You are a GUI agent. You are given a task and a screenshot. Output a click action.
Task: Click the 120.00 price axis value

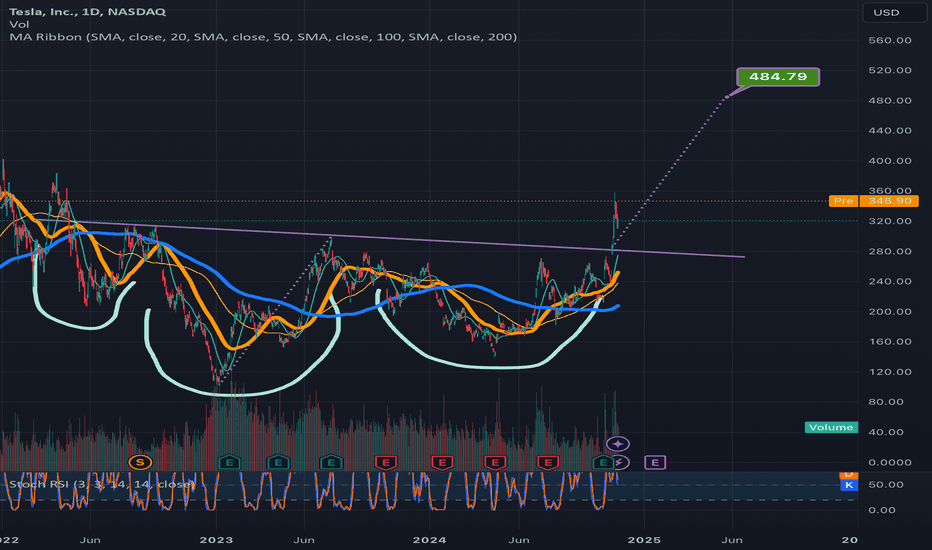889,372
